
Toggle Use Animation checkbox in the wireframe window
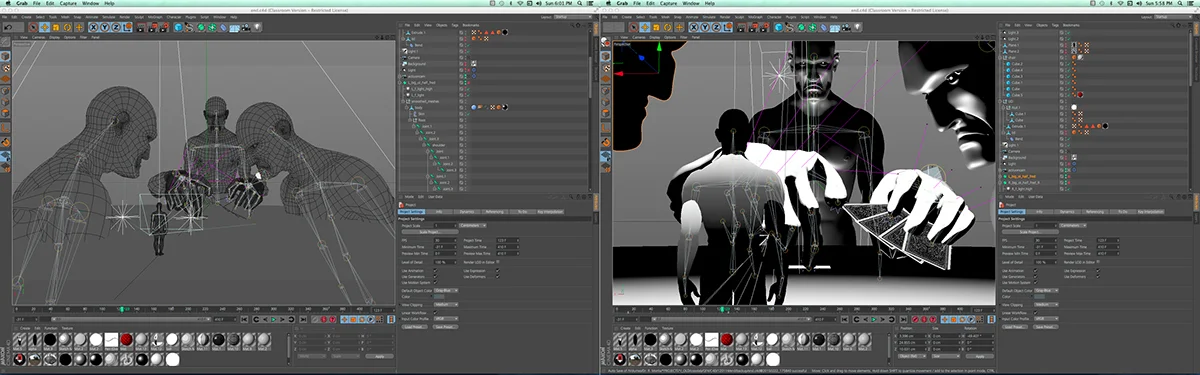[435, 270]
